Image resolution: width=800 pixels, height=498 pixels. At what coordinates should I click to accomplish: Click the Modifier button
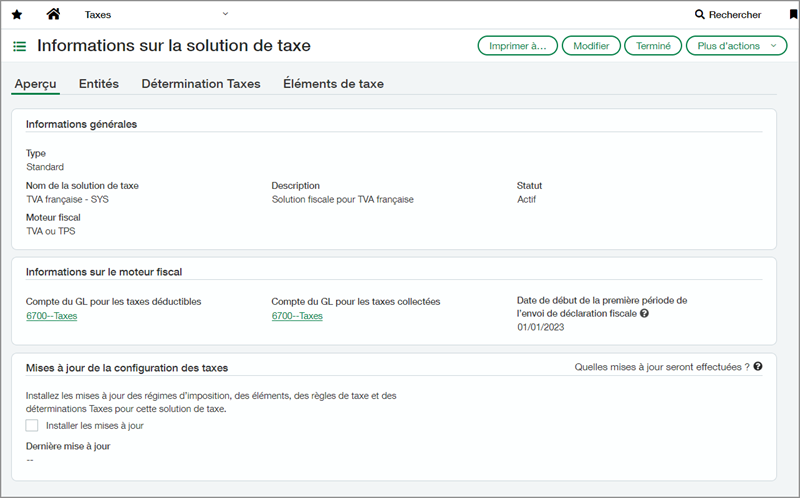pyautogui.click(x=591, y=46)
